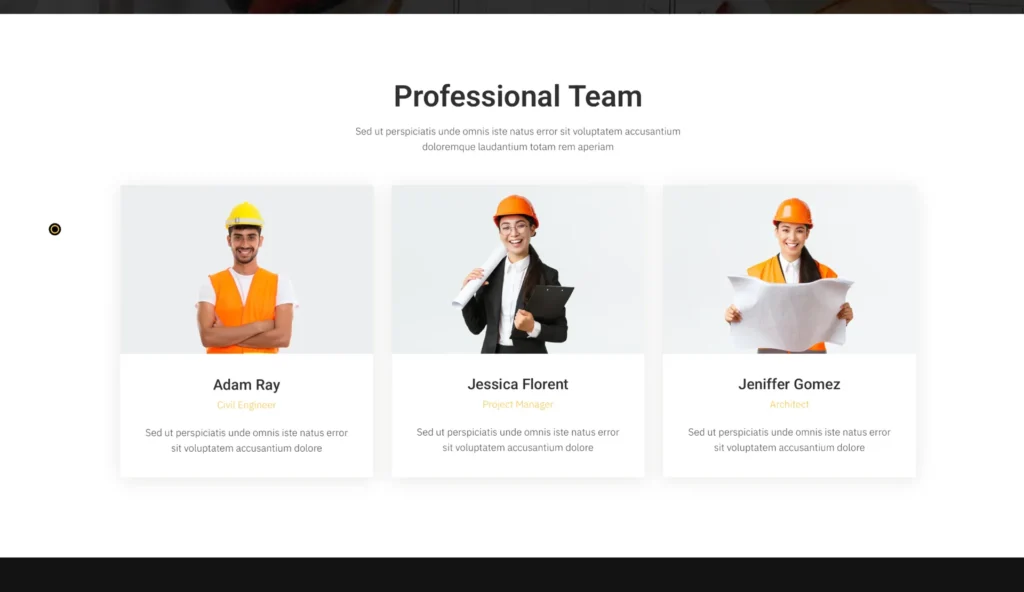This screenshot has height=592, width=1024.
Task: Open Adam Ray's team photo
Action: pyautogui.click(x=246, y=269)
